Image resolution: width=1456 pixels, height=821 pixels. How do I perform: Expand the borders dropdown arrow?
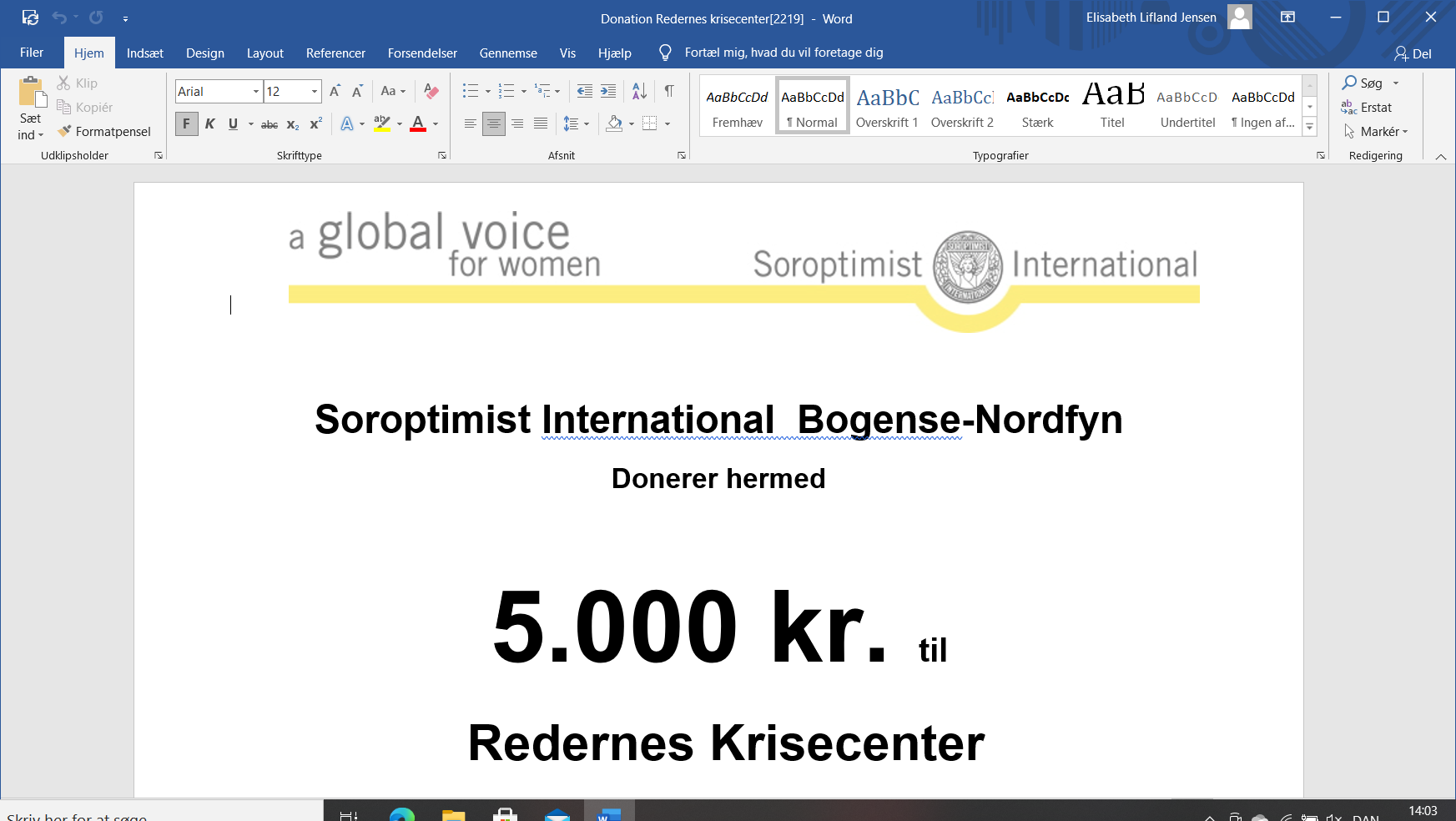click(668, 124)
